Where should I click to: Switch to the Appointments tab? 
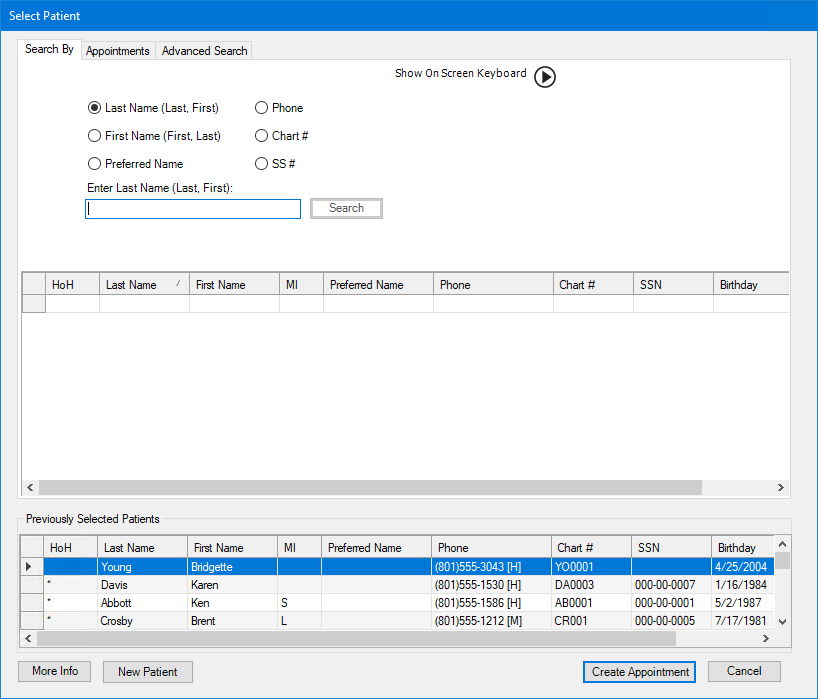coord(118,51)
